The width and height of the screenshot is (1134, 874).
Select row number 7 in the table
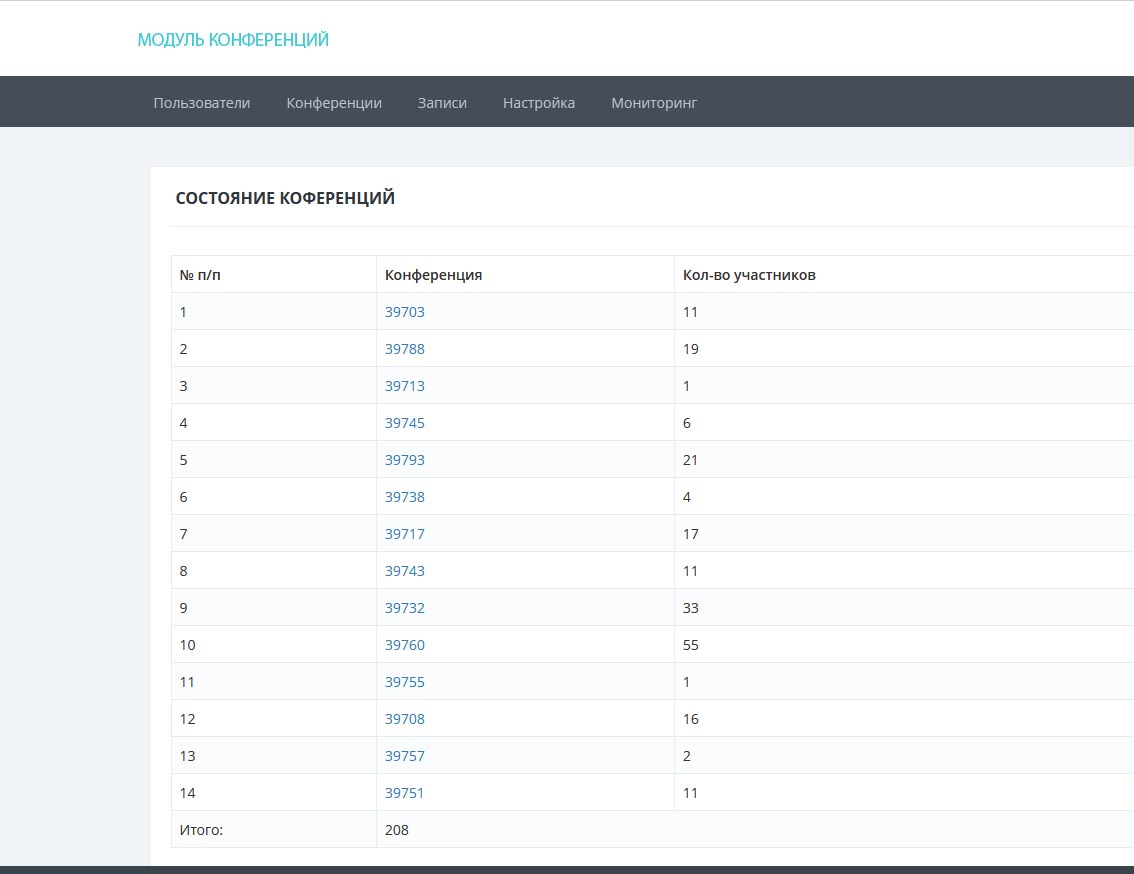click(183, 534)
